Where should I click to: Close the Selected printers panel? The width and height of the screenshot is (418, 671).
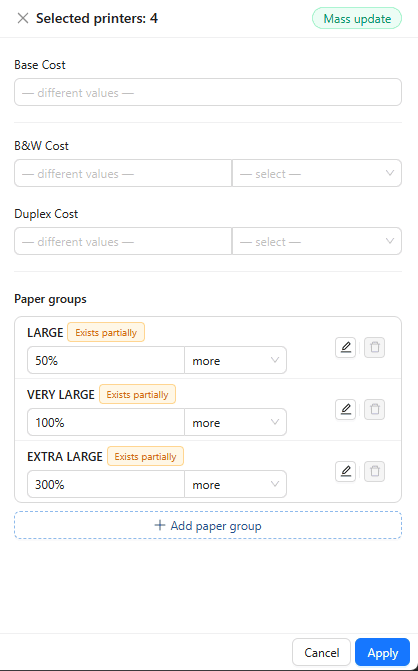(x=23, y=18)
